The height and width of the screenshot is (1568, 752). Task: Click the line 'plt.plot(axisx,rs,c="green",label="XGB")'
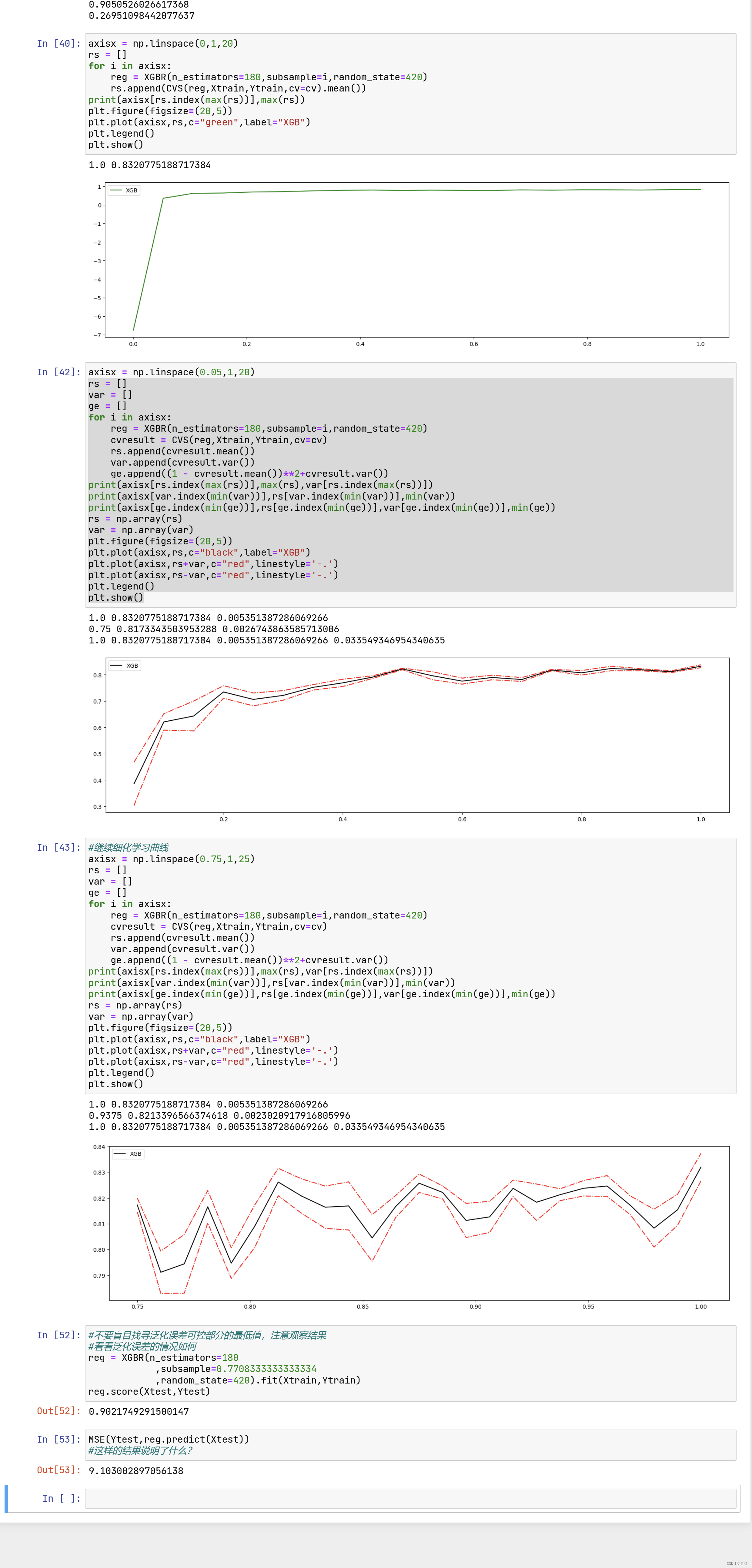coord(199,122)
